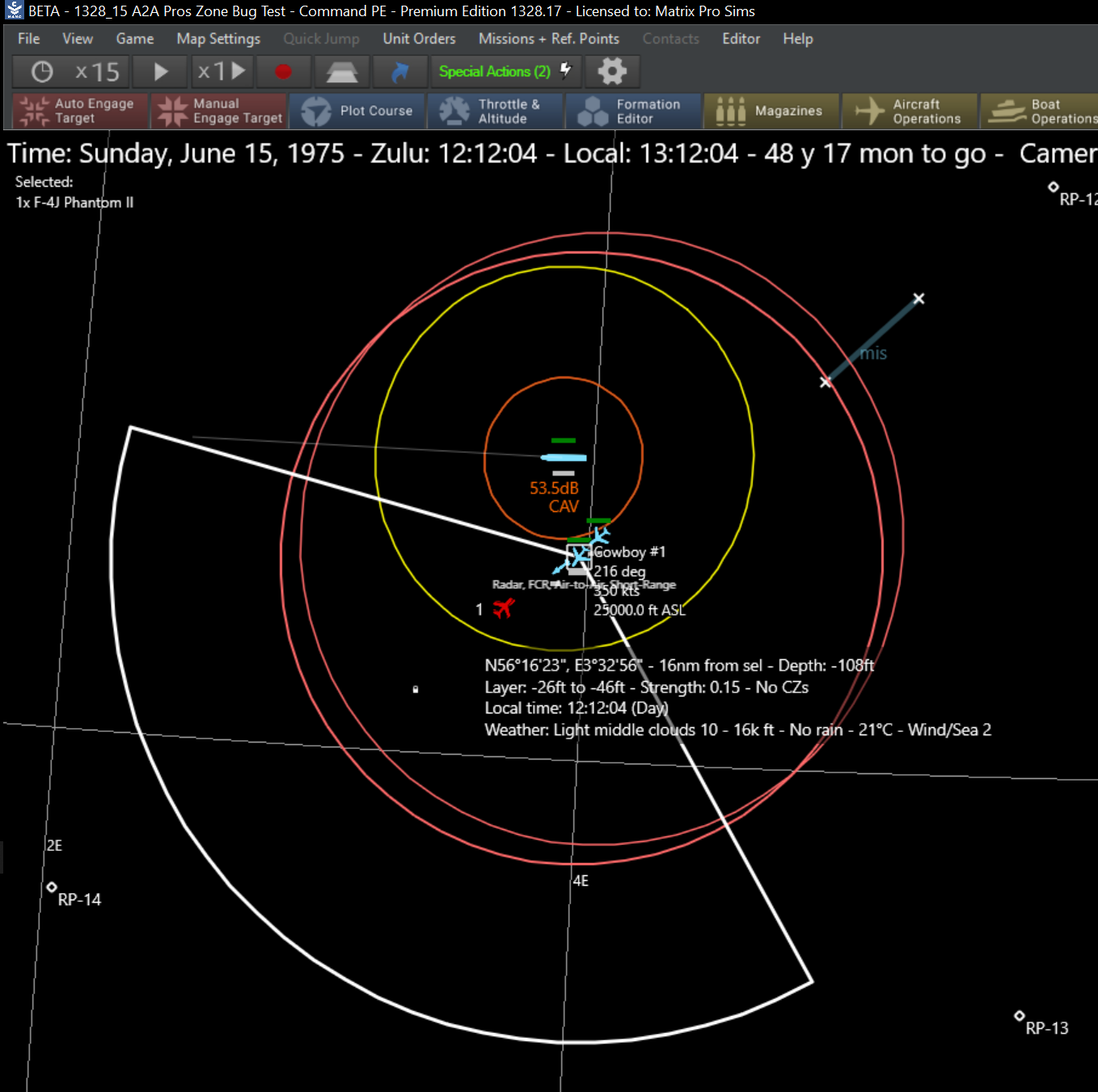Click the blue curved arrow toolbar icon
Image resolution: width=1098 pixels, height=1092 pixels.
tap(400, 72)
